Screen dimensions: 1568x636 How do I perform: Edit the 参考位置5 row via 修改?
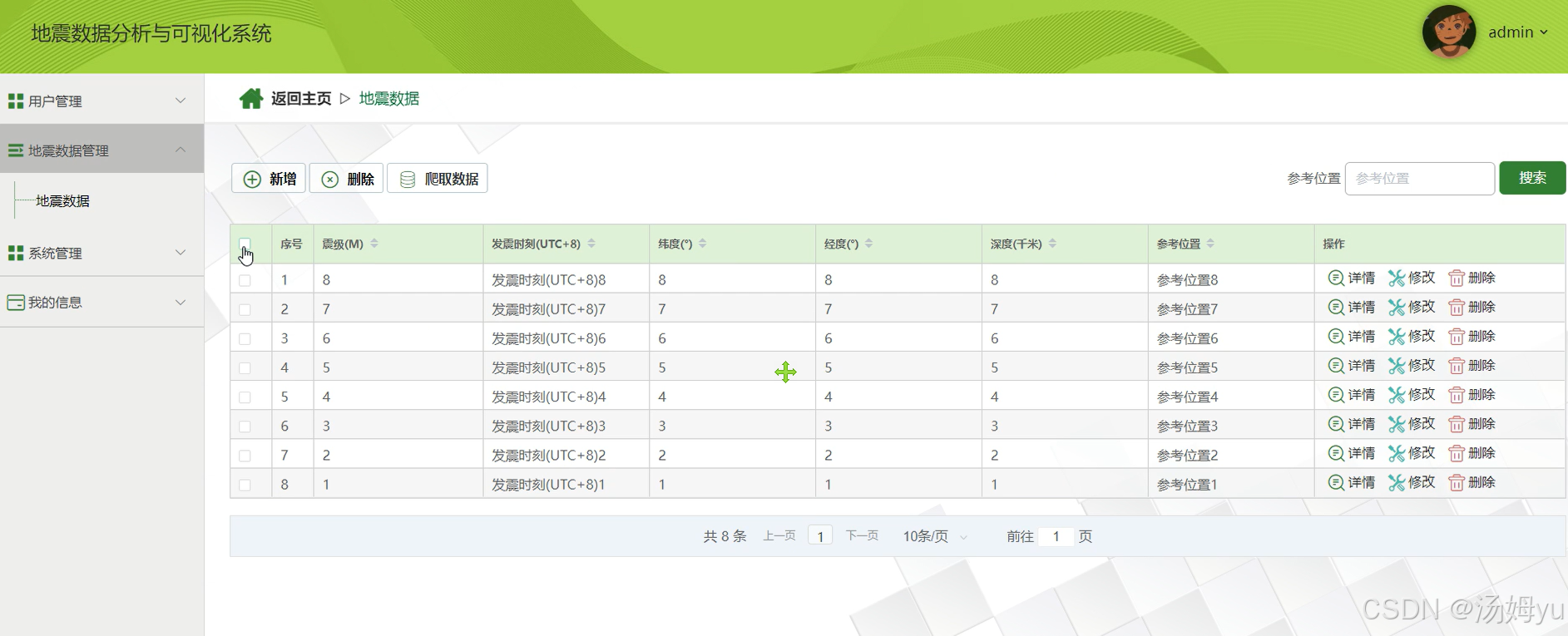[x=1412, y=365]
